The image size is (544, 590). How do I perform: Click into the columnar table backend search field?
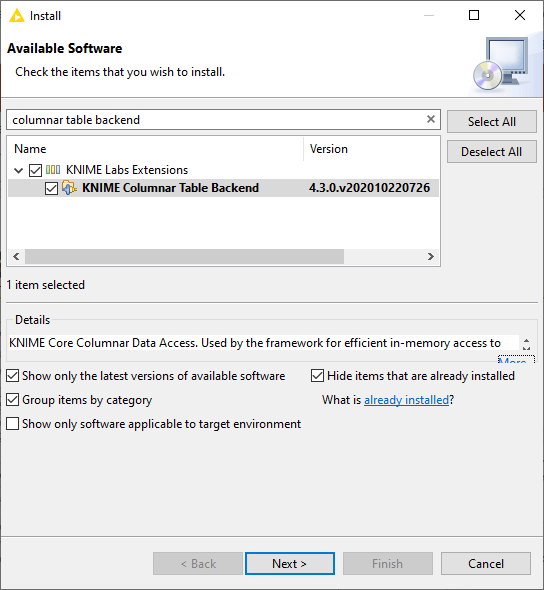click(x=216, y=120)
